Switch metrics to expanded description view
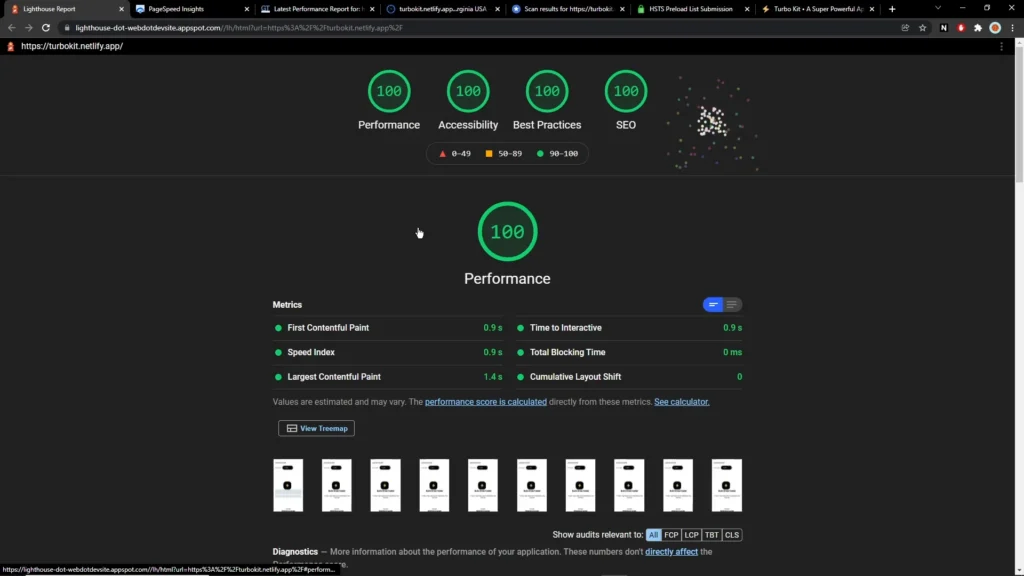 (733, 305)
